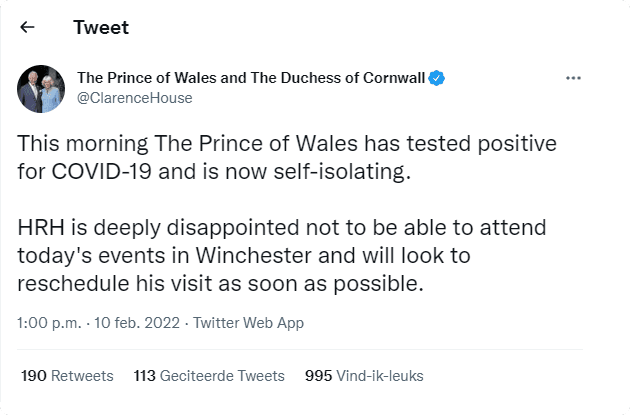
Task: Open the Clarence House profile picture
Action: click(x=41, y=90)
